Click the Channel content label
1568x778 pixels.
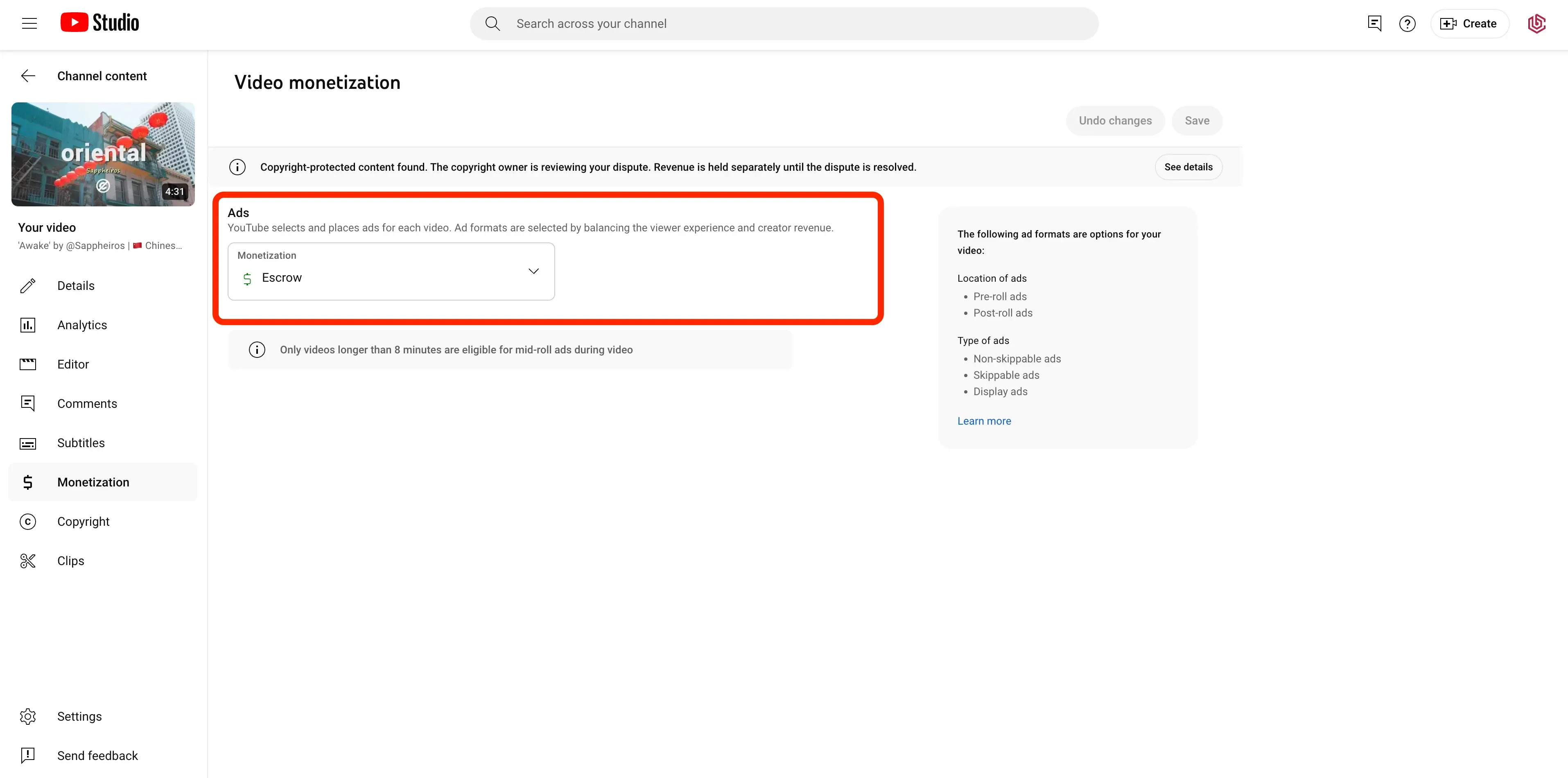click(102, 76)
